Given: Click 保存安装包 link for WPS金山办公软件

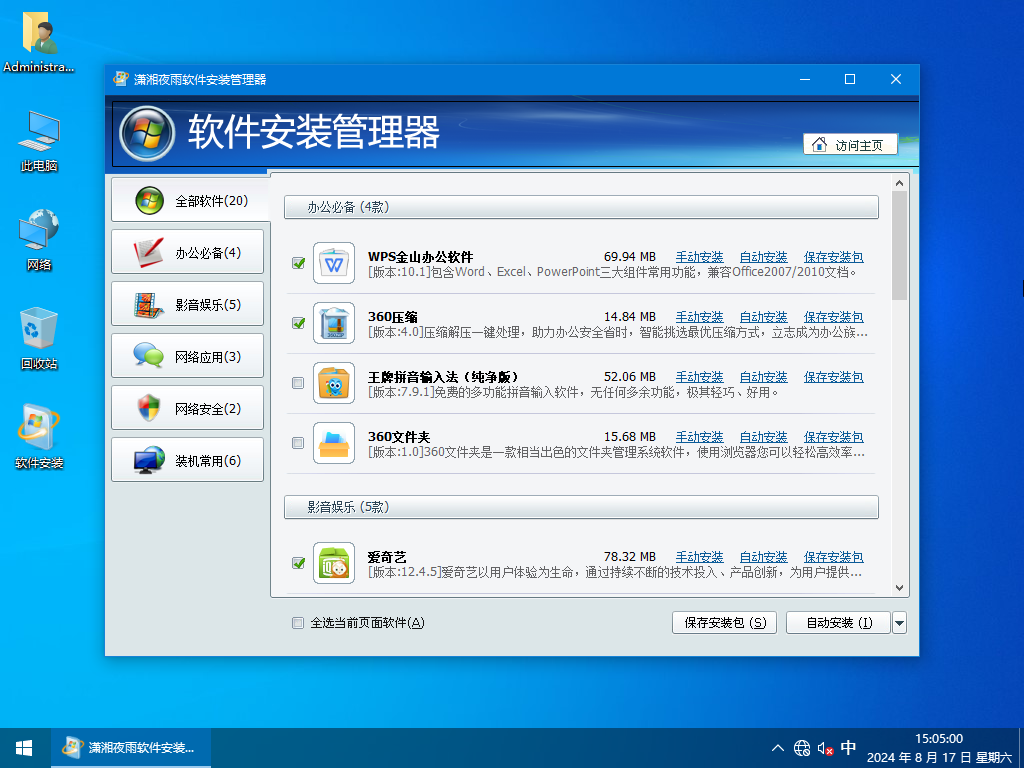Looking at the screenshot, I should point(833,257).
